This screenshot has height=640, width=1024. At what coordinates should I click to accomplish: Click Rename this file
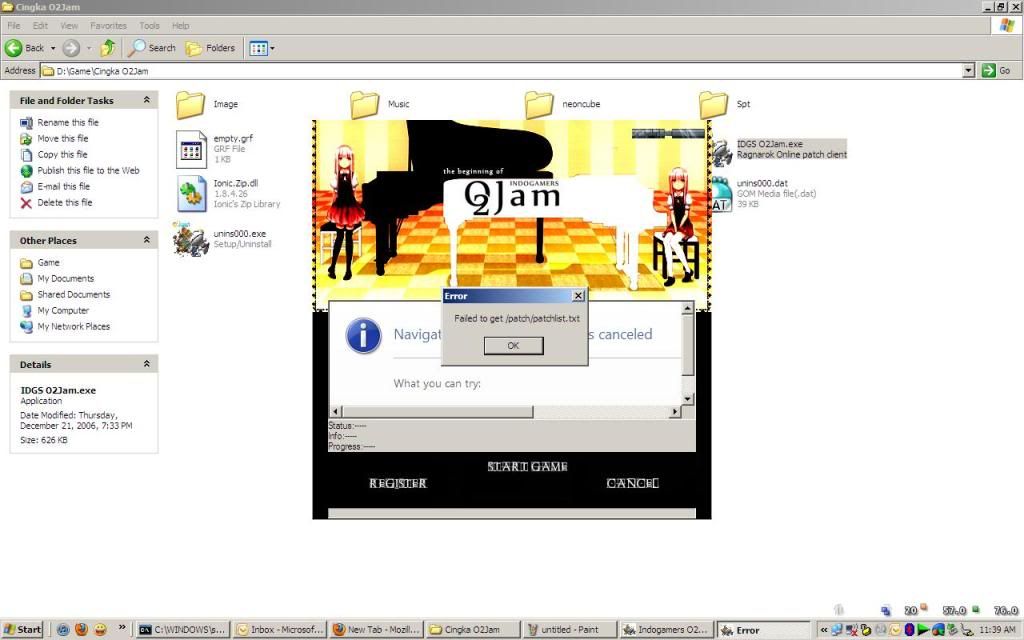[68, 122]
